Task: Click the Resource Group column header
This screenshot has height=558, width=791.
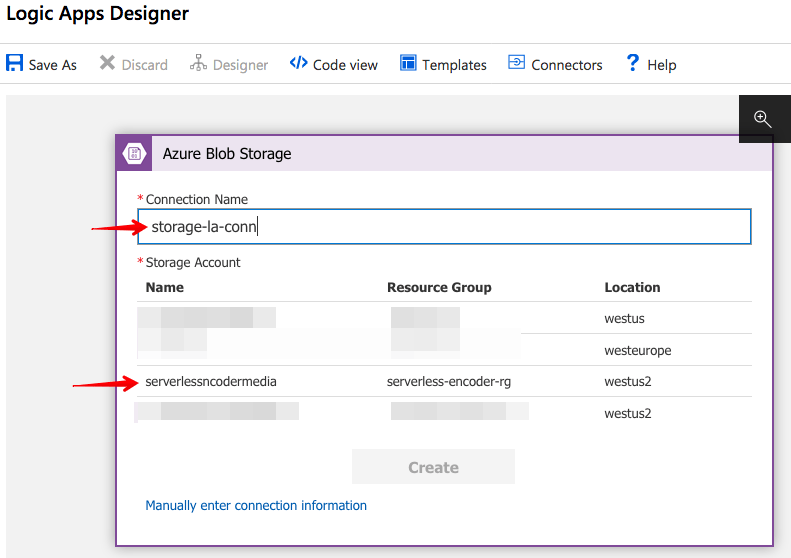Action: tap(439, 287)
